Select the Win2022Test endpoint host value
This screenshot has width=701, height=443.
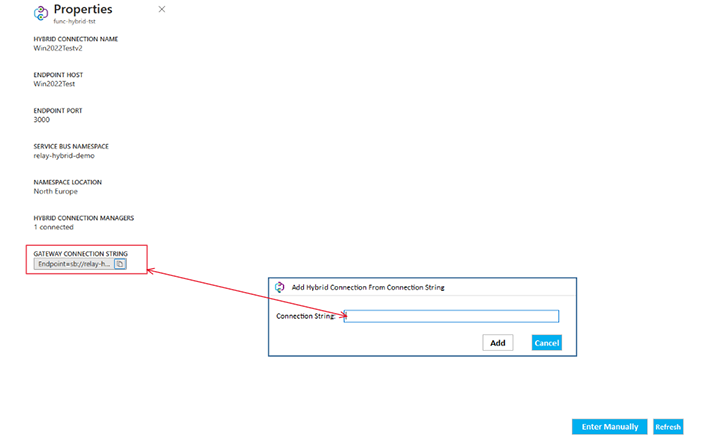pyautogui.click(x=54, y=84)
